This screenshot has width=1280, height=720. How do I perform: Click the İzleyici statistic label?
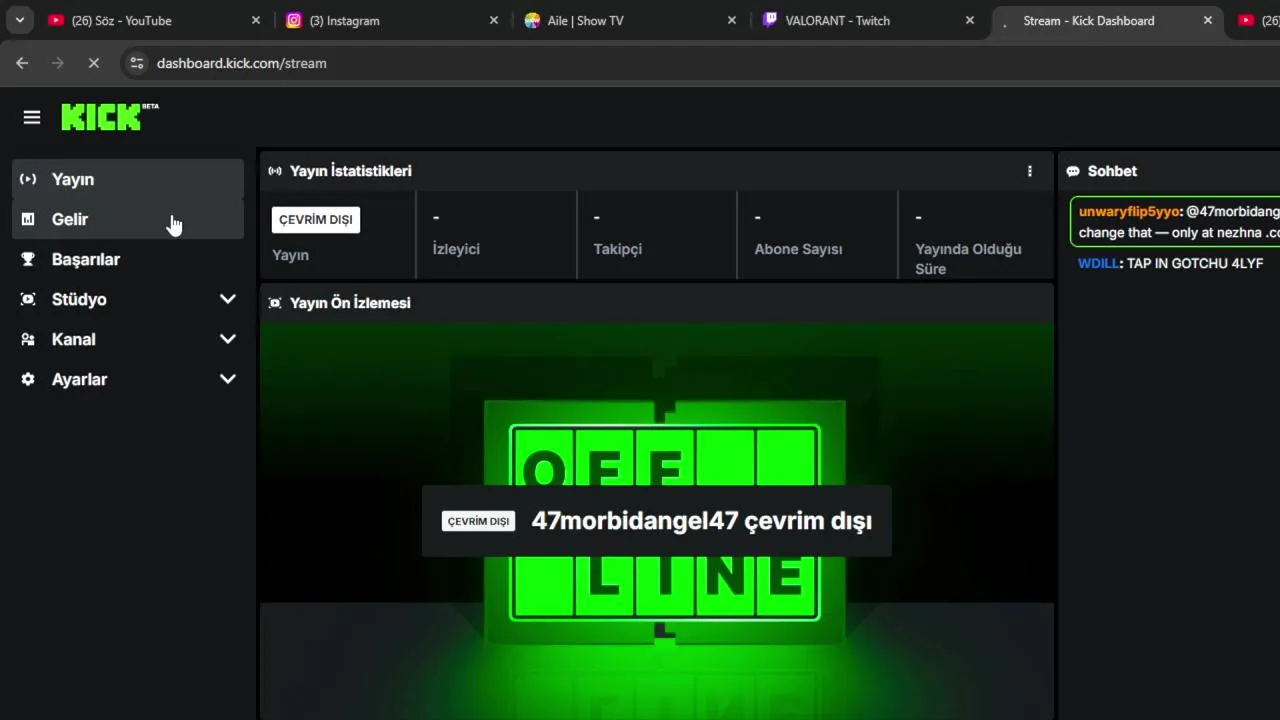coord(456,249)
